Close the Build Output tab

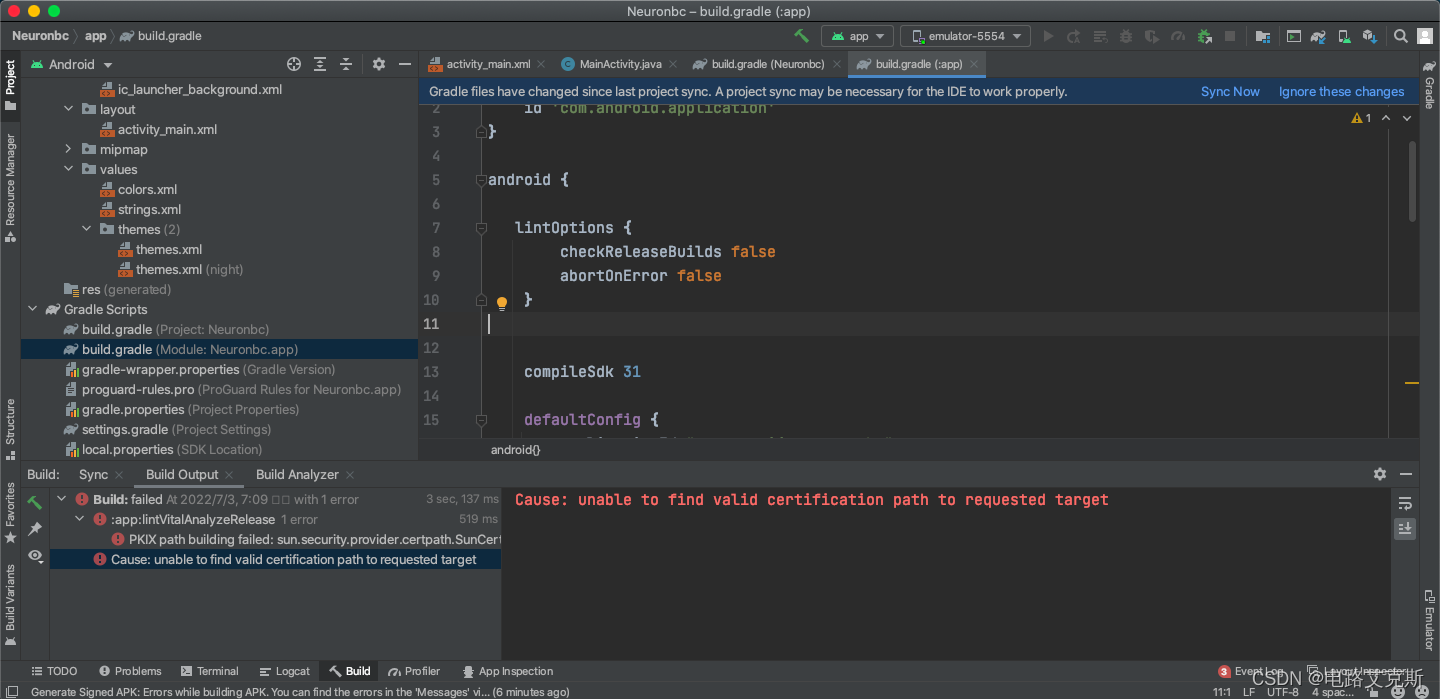point(229,475)
